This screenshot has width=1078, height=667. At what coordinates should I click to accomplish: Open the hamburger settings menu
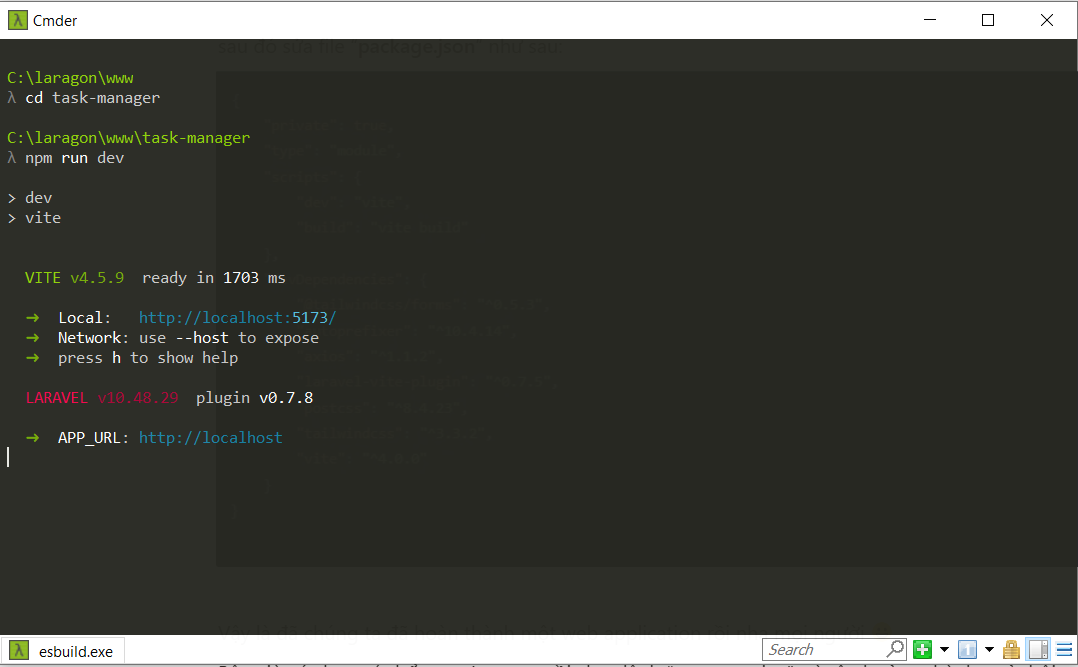[1064, 649]
